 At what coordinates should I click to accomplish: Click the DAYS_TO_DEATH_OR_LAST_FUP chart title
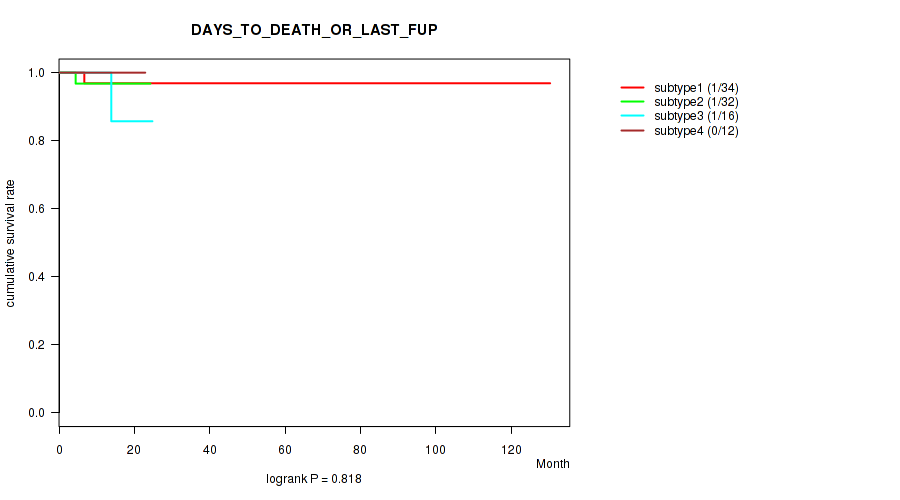click(x=314, y=30)
